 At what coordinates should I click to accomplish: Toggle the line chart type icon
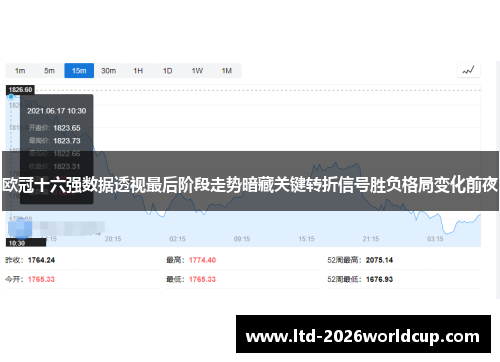[x=468, y=70]
